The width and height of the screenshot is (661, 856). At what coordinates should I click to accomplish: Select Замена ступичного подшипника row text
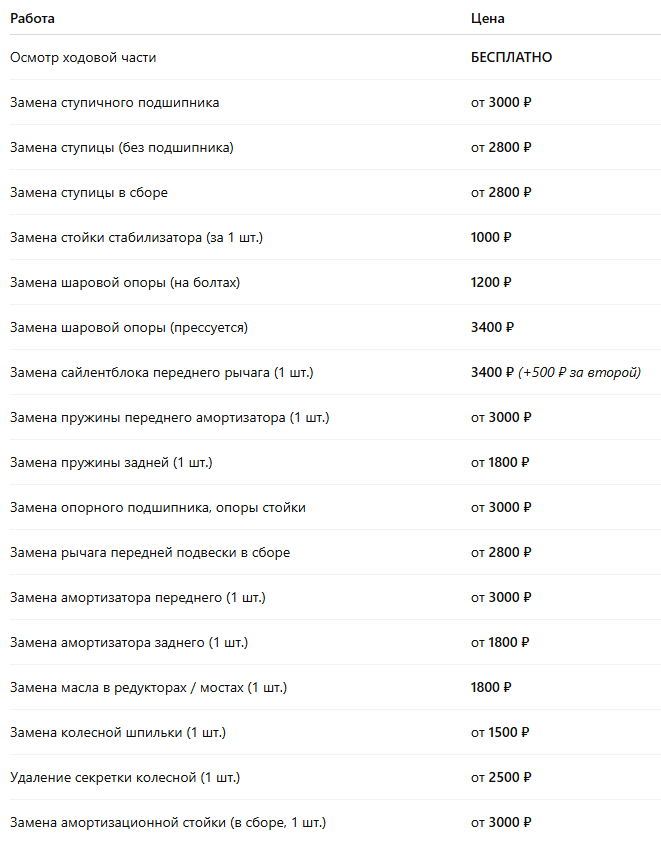click(x=115, y=103)
